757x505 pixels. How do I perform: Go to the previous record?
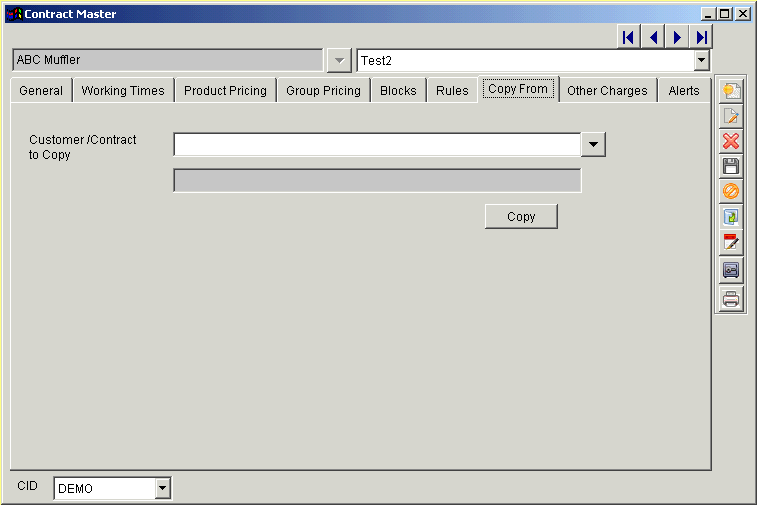[653, 37]
